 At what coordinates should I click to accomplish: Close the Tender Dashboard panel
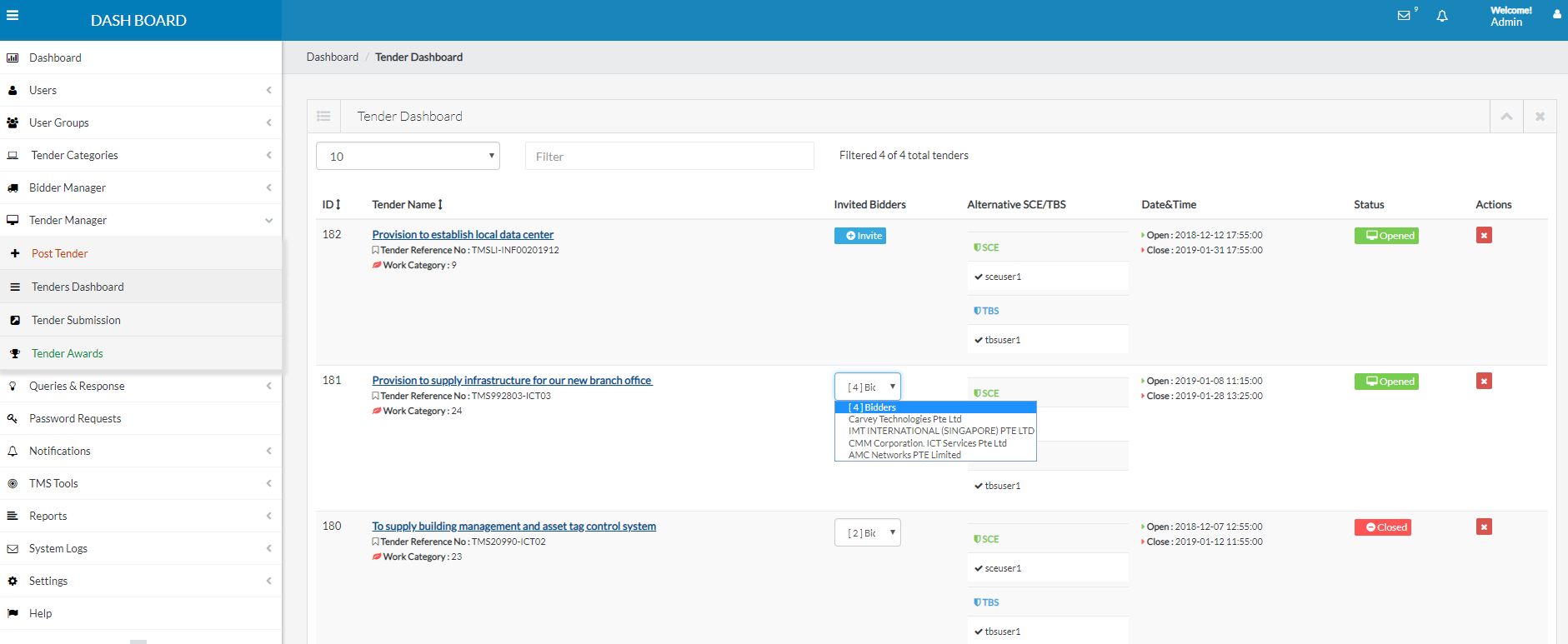[1540, 117]
